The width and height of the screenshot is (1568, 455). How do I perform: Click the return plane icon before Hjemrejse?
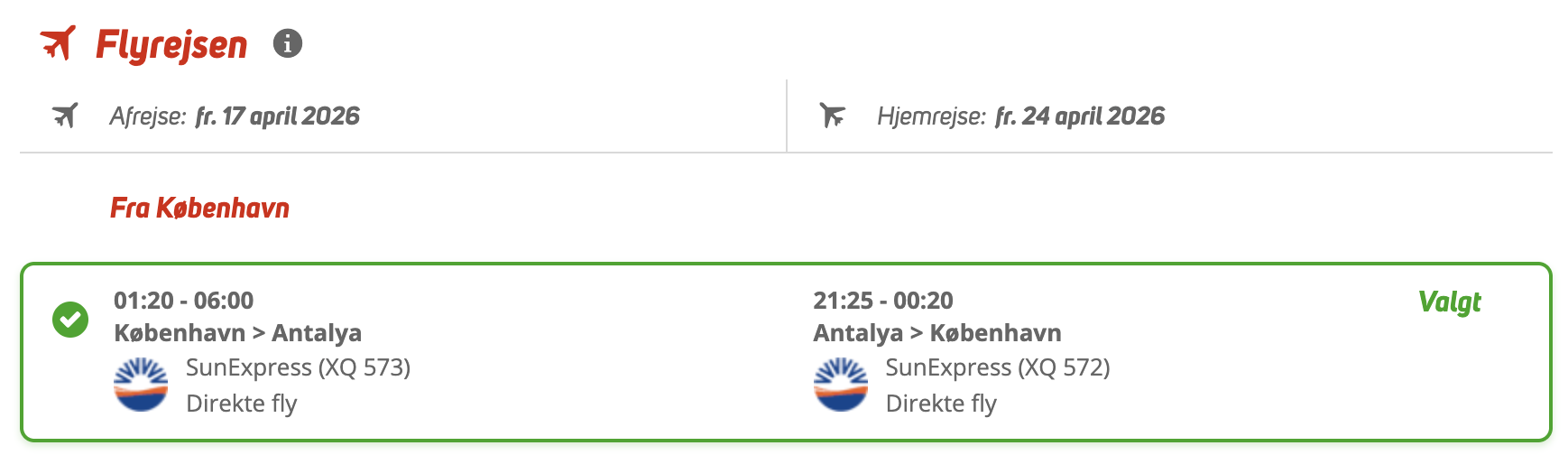coord(832,116)
